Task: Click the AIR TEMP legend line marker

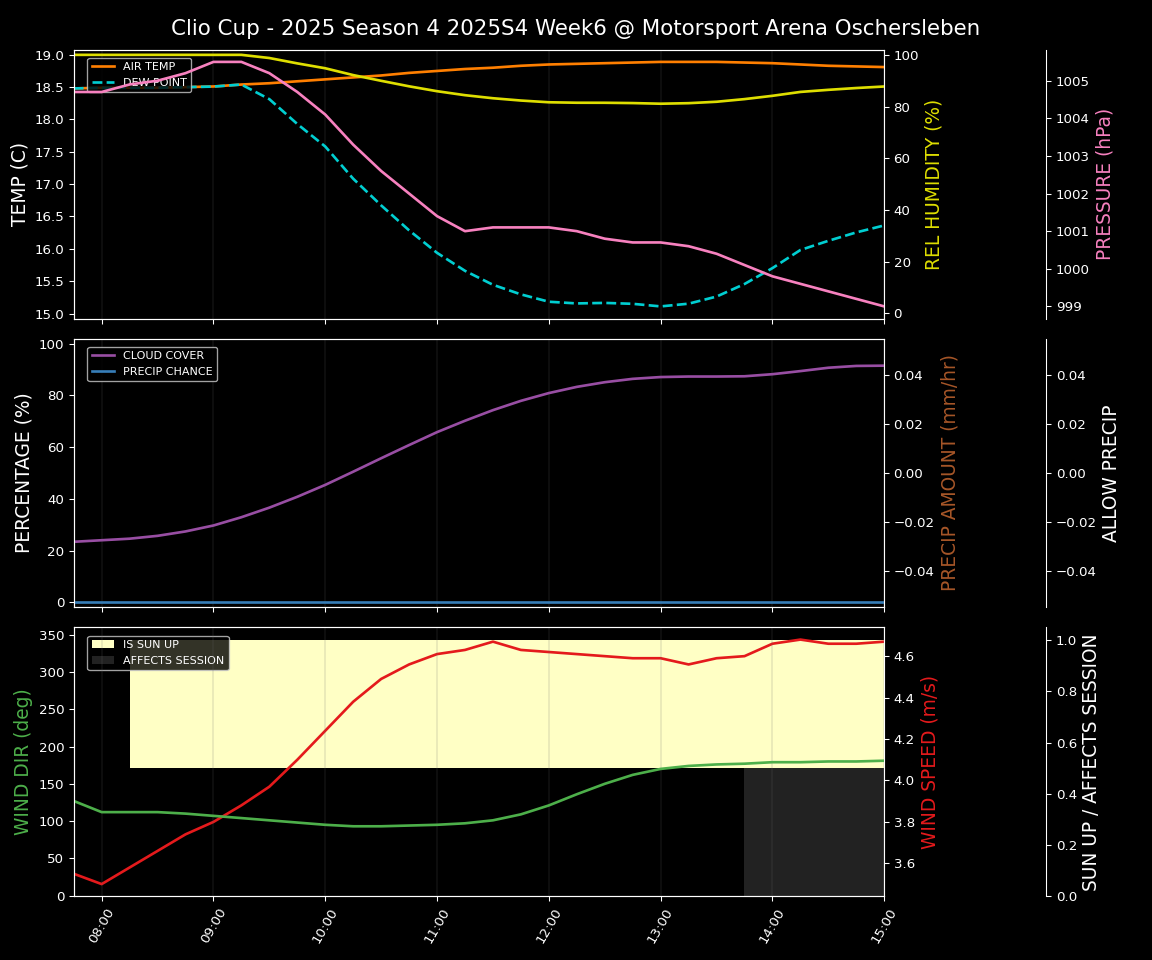Action: point(104,67)
